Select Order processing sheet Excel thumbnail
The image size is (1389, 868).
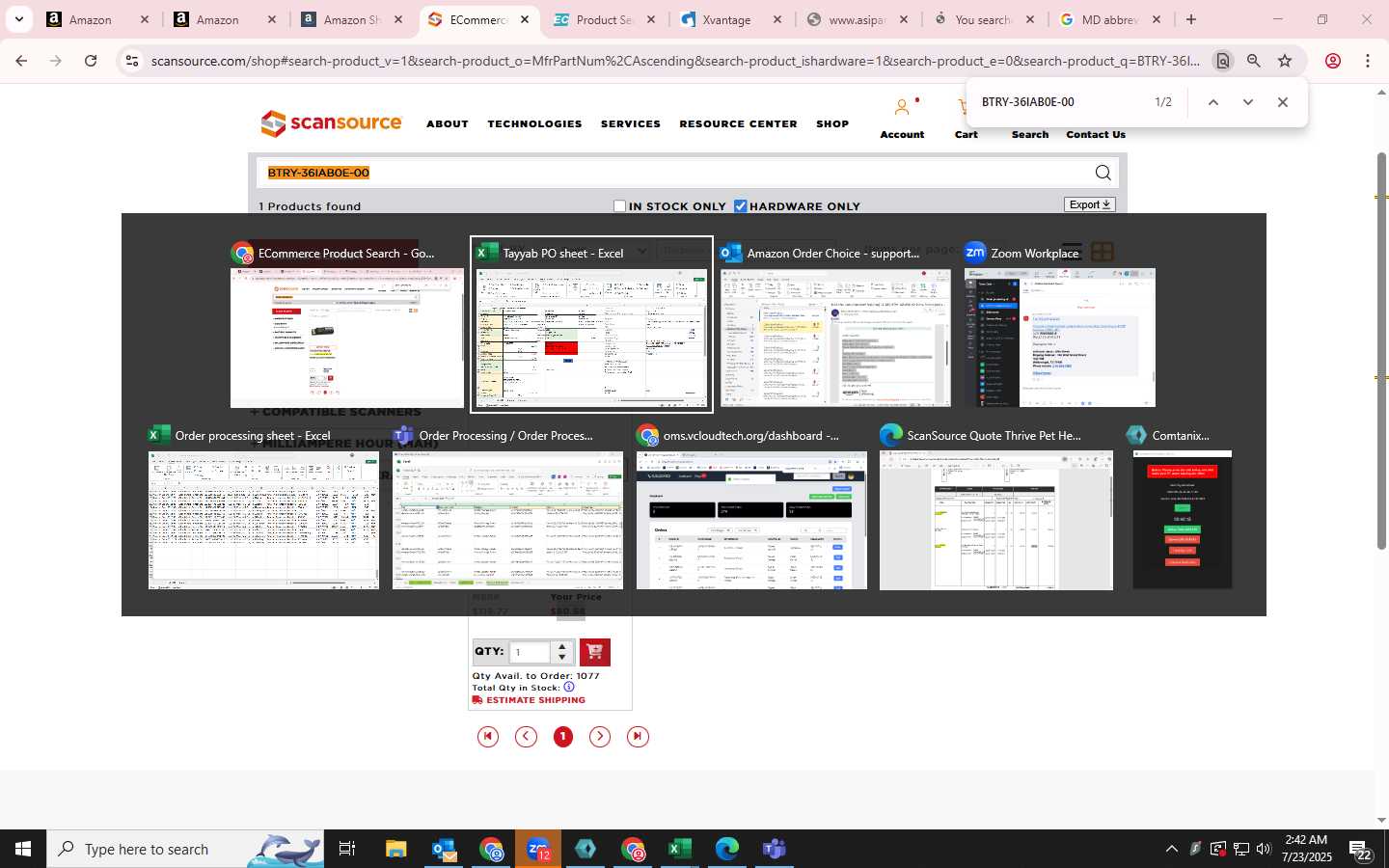263,507
